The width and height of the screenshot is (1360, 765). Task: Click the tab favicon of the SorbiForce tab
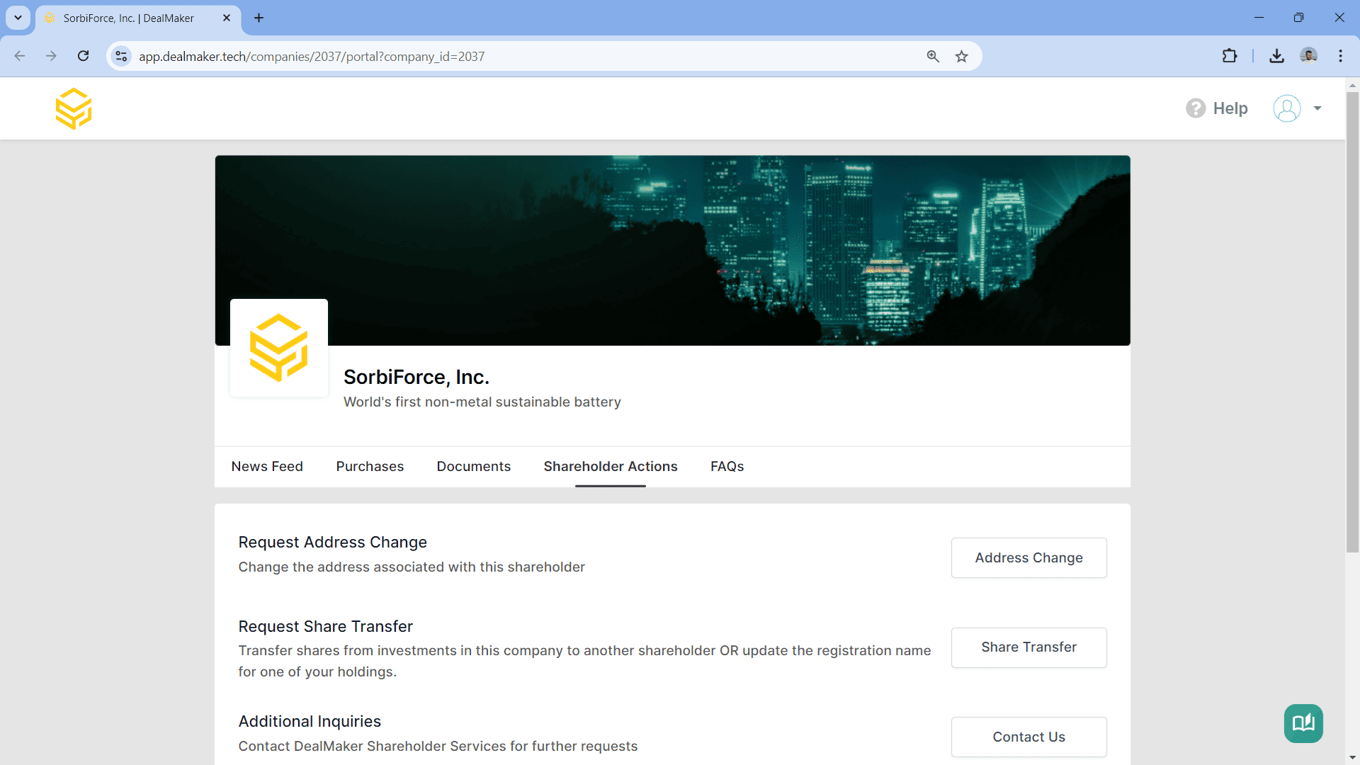pos(49,18)
